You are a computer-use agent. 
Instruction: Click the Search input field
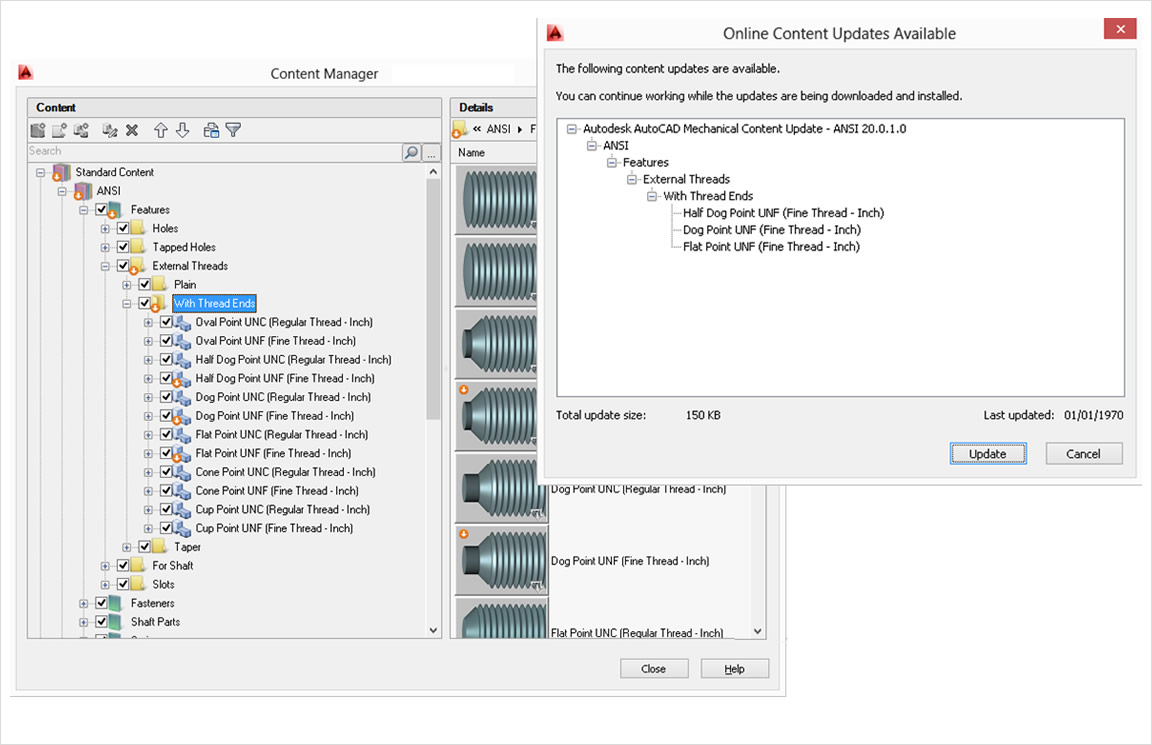[215, 152]
